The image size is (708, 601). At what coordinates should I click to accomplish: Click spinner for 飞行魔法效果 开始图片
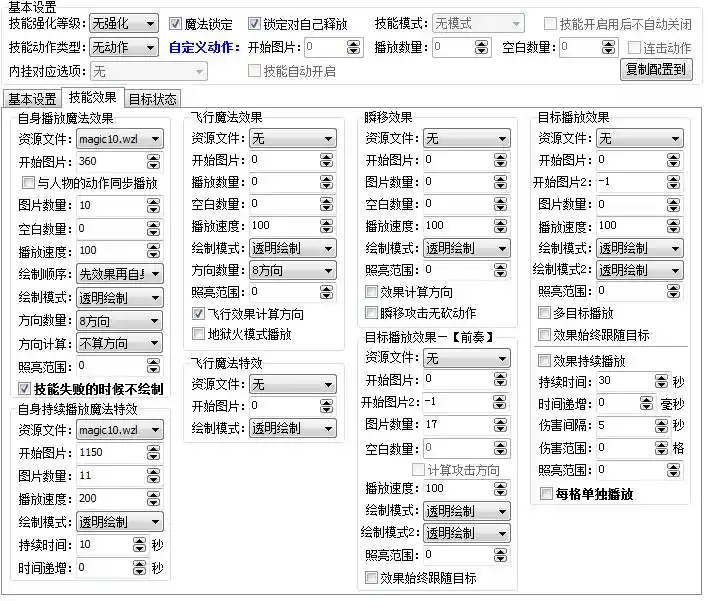tap(326, 160)
